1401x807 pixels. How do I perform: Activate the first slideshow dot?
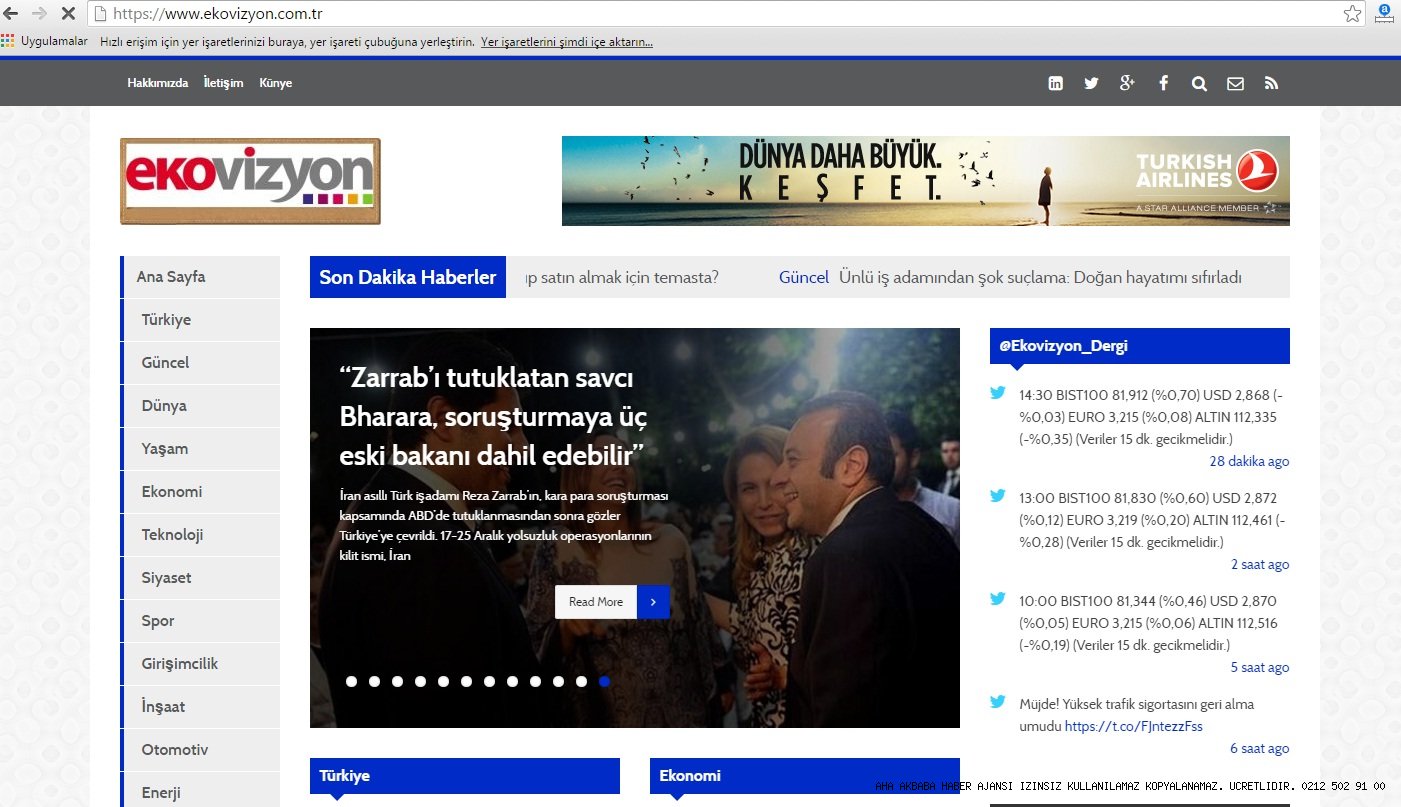tap(351, 681)
